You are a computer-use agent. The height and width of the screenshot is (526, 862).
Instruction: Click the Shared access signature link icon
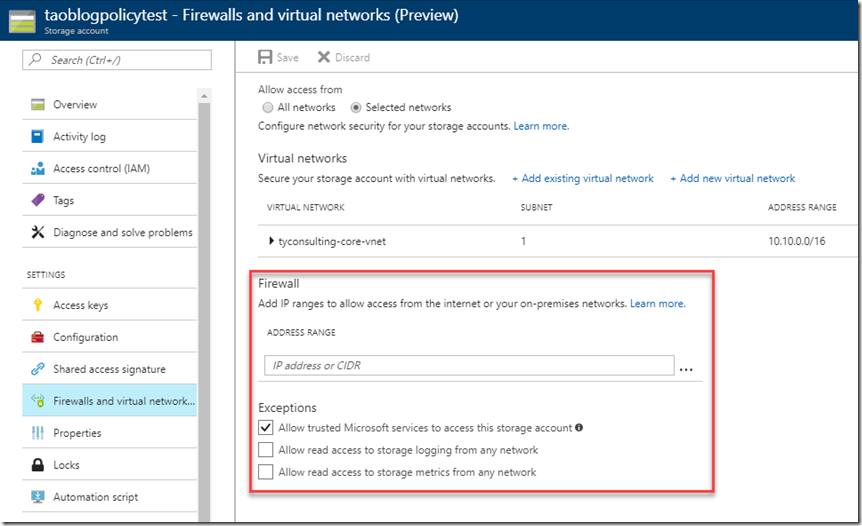[37, 369]
